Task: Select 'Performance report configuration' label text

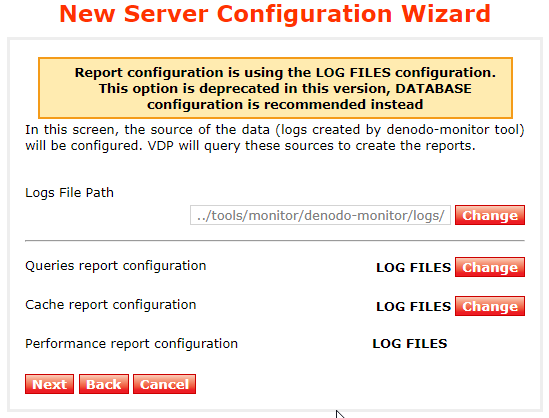Action: [131, 343]
